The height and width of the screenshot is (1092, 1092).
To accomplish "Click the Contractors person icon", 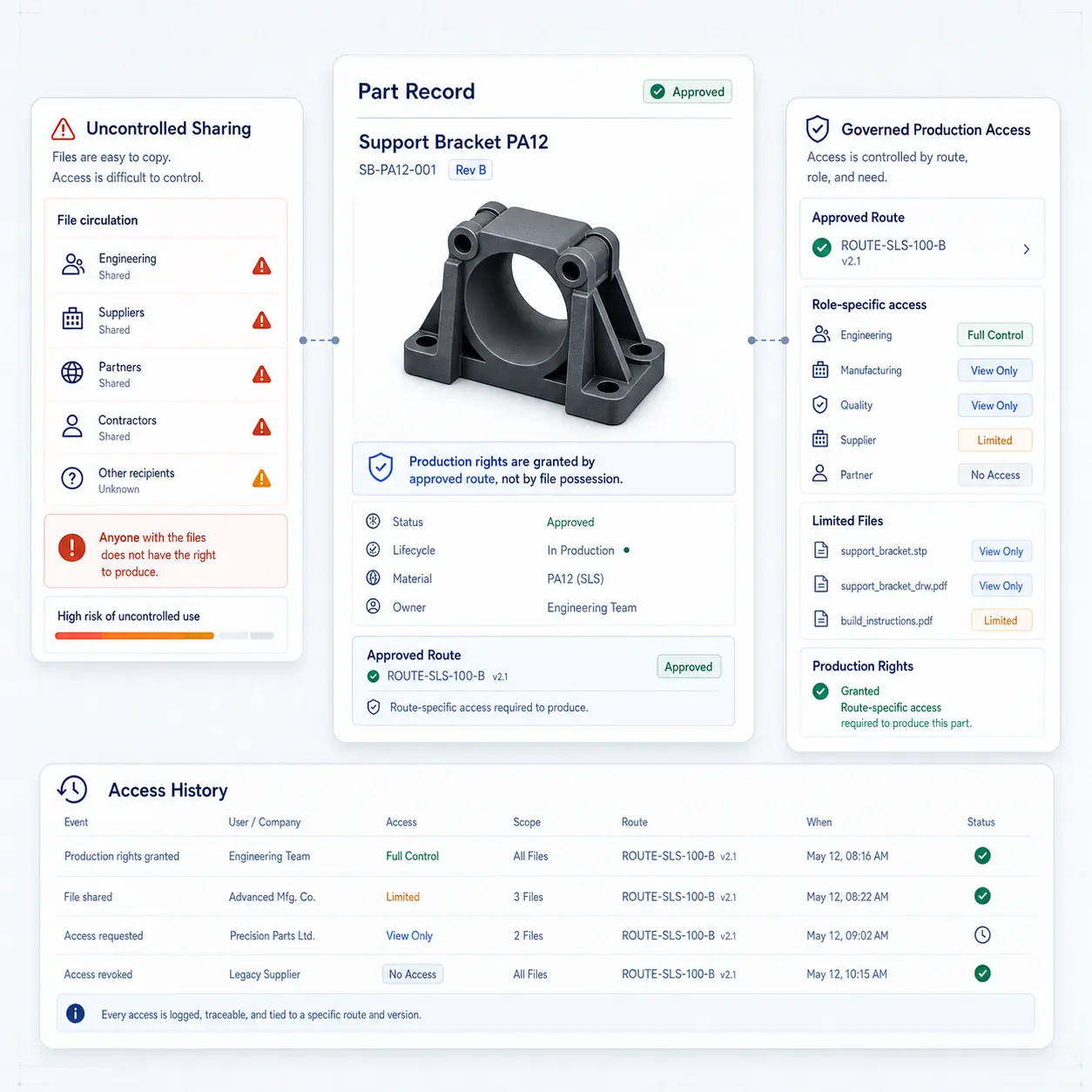I will click(72, 426).
